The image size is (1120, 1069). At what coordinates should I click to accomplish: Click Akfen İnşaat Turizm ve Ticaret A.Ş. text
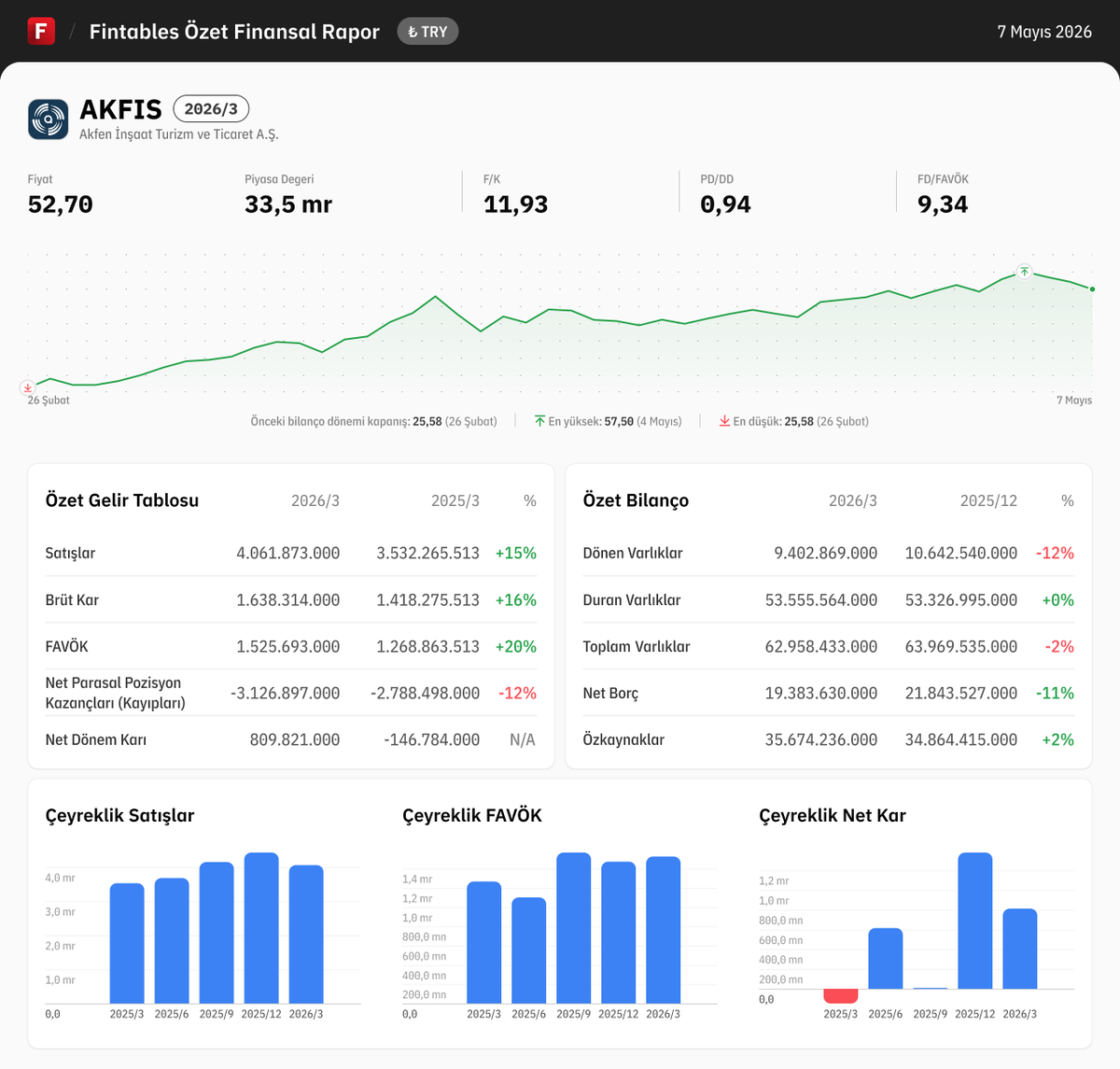179,134
